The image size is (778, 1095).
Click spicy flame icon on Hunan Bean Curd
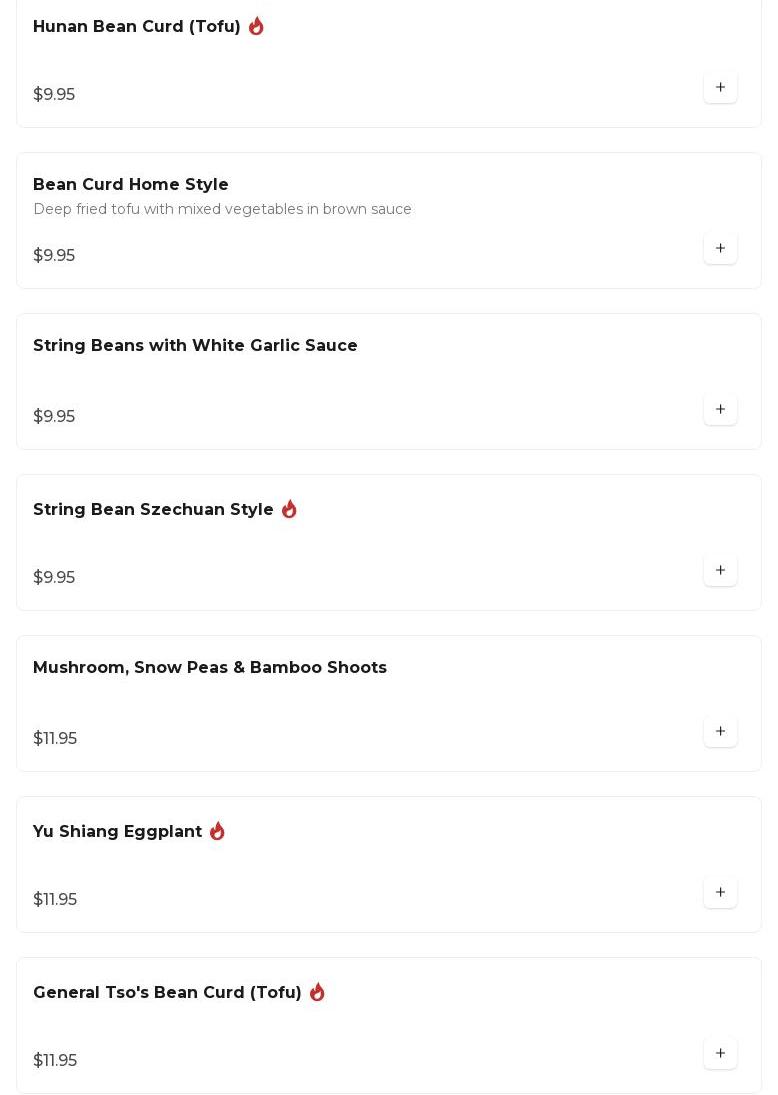[256, 26]
